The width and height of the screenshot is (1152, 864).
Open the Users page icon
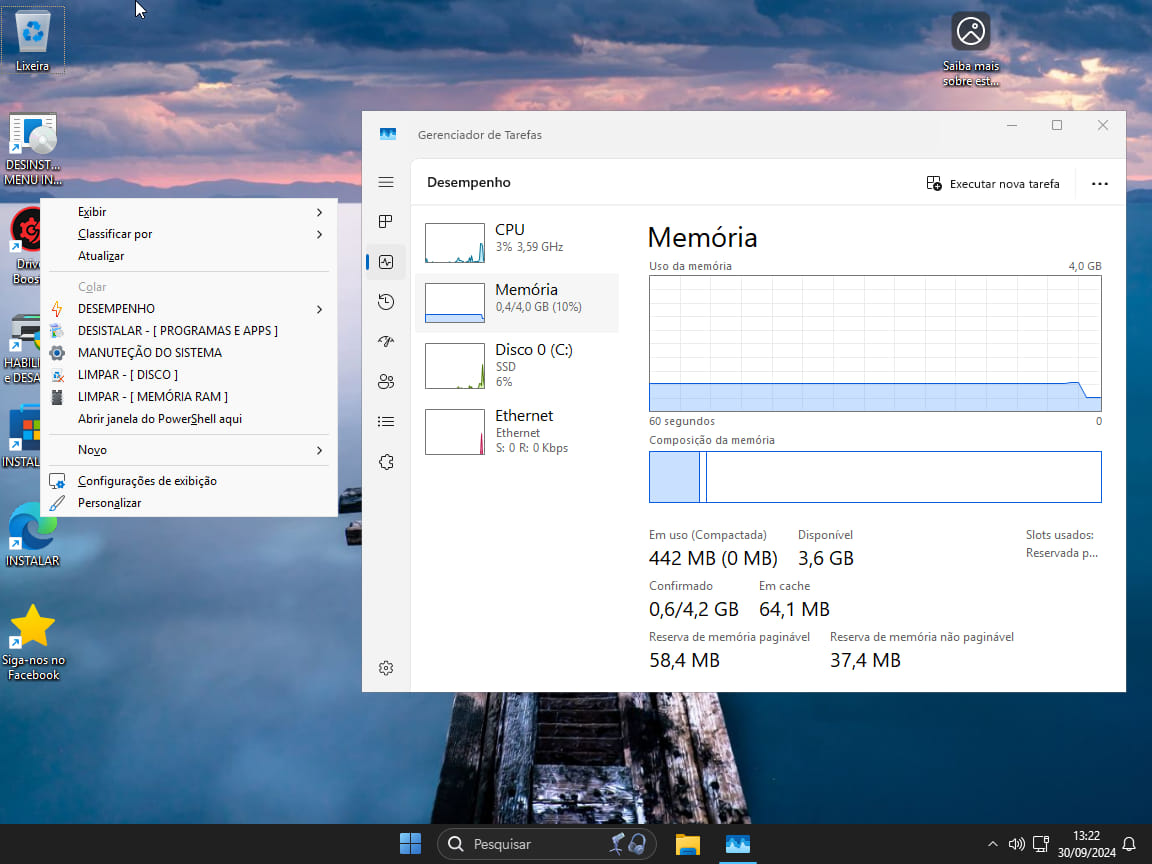click(386, 381)
